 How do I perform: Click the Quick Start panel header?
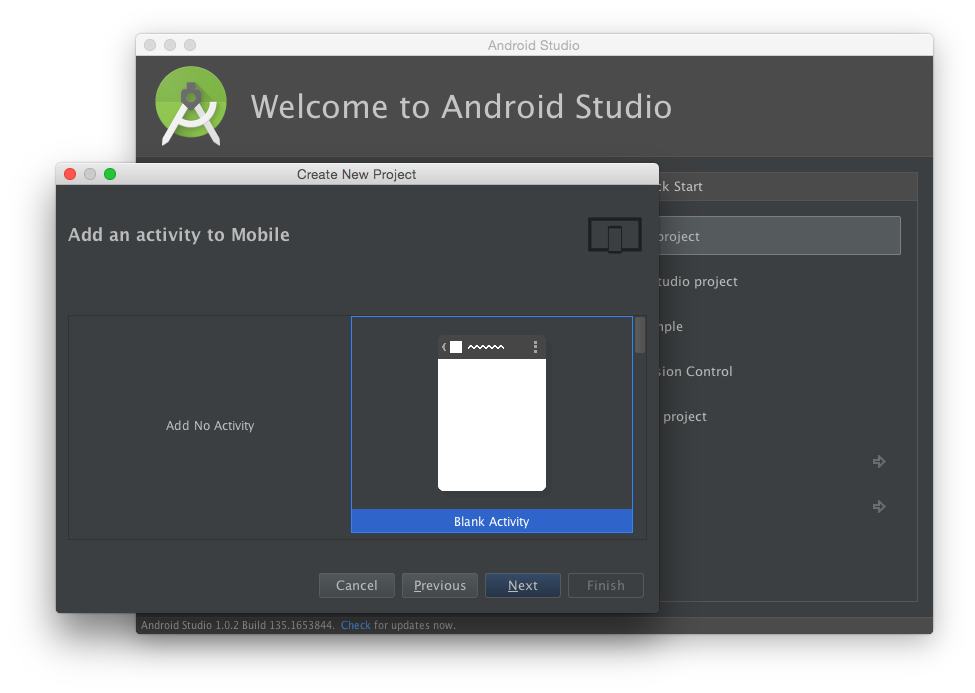788,187
